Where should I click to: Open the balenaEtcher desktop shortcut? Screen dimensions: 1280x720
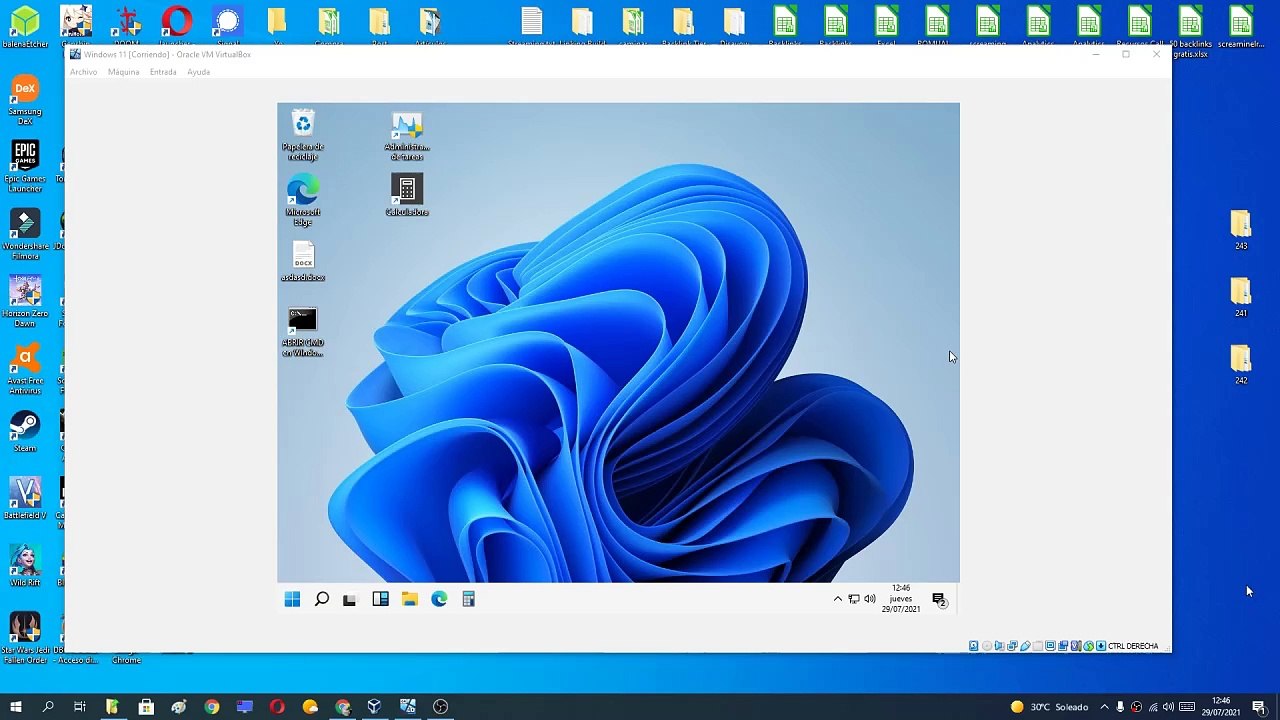tap(25, 26)
